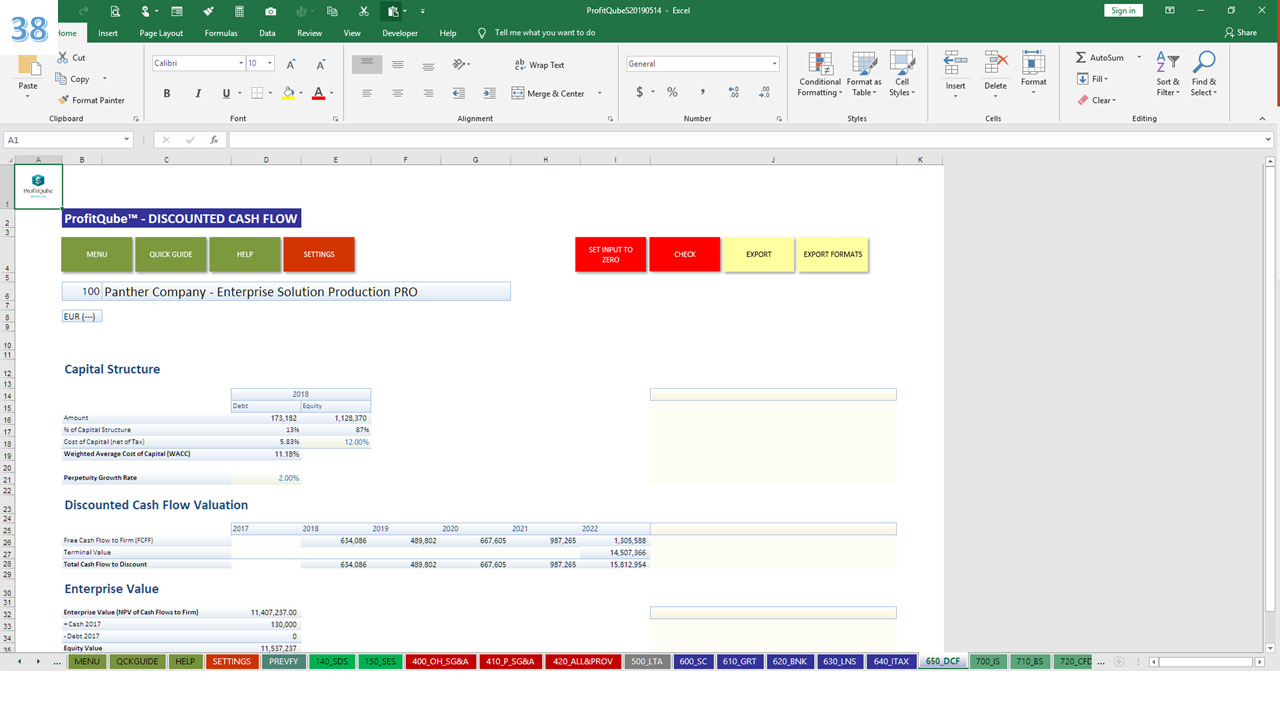Screen dimensions: 1280x720
Task: Toggle Middle Align in Alignment group
Action: pos(398,64)
